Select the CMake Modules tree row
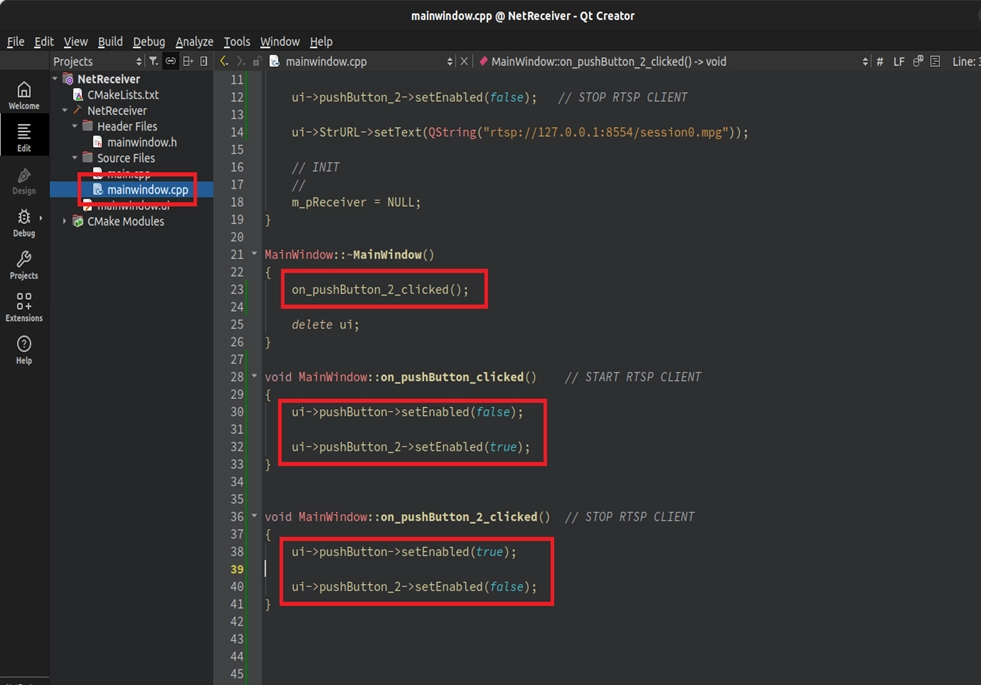 click(125, 221)
